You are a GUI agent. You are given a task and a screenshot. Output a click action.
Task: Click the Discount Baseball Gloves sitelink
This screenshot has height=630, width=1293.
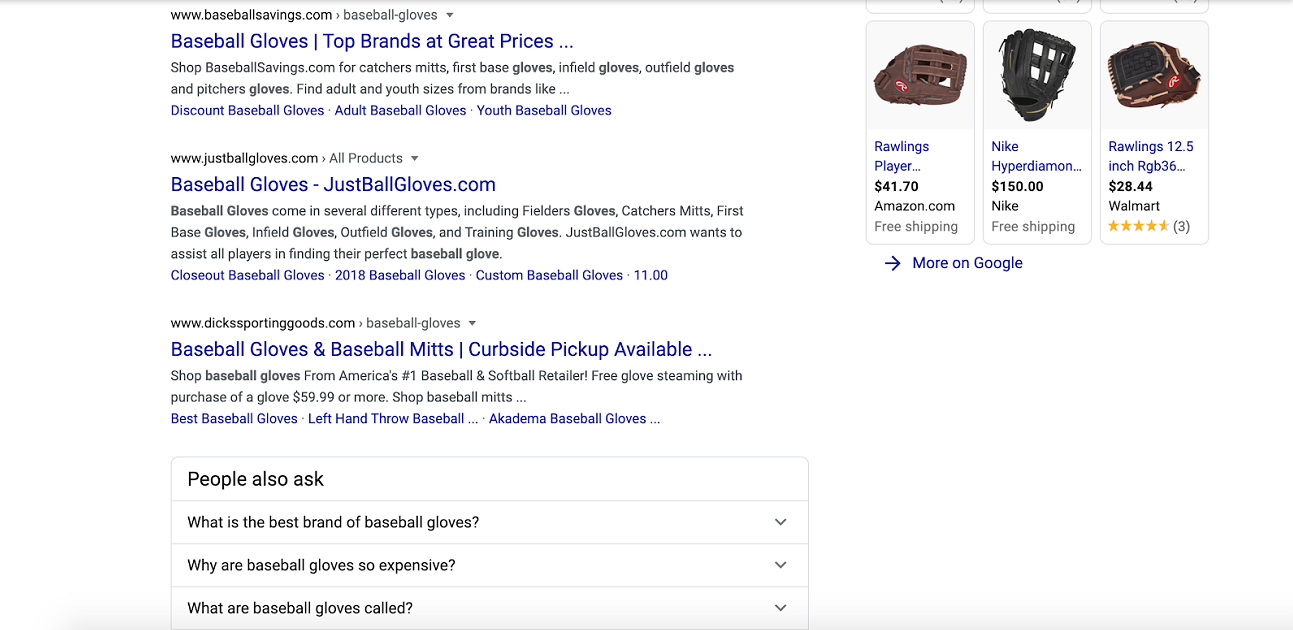[247, 110]
